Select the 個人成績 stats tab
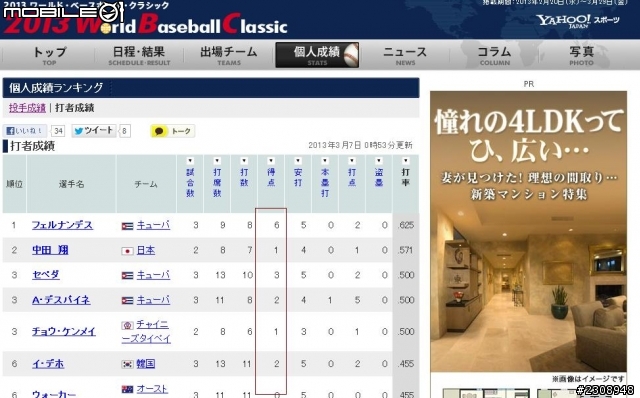Screen dimensions: 640x398 [317, 55]
